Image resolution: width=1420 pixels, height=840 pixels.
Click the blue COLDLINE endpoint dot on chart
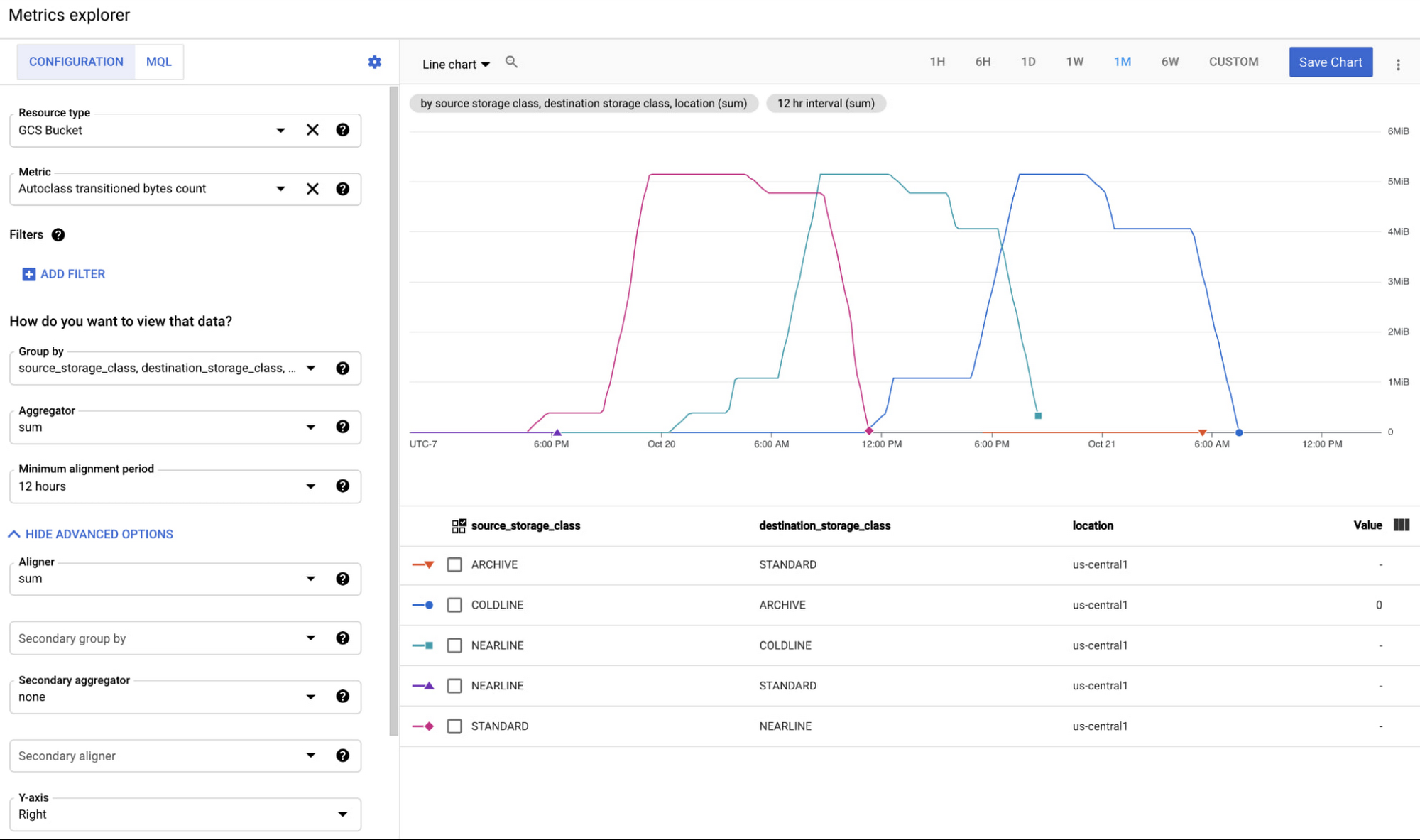1239,432
